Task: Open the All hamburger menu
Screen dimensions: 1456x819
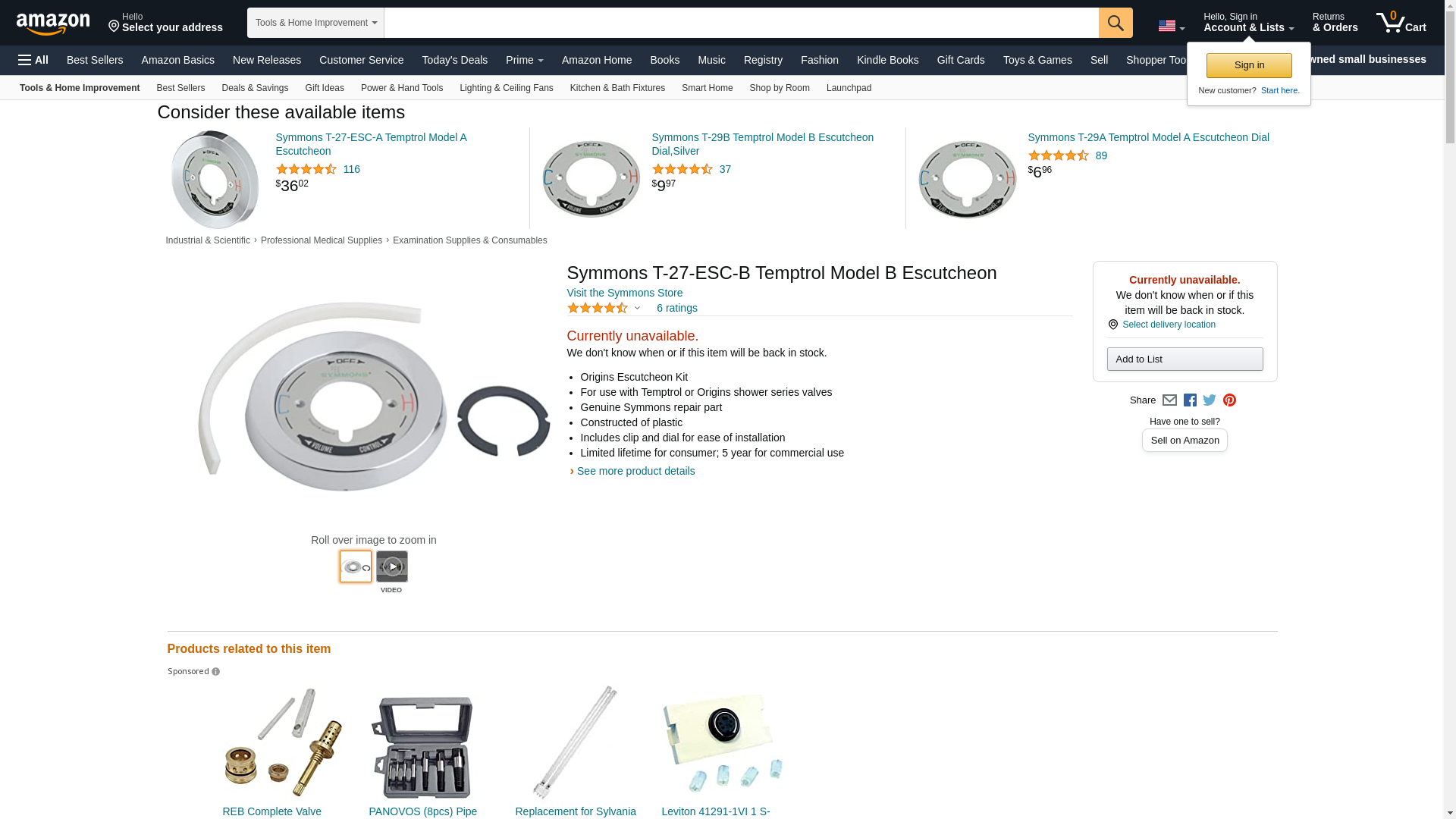Action: [33, 60]
